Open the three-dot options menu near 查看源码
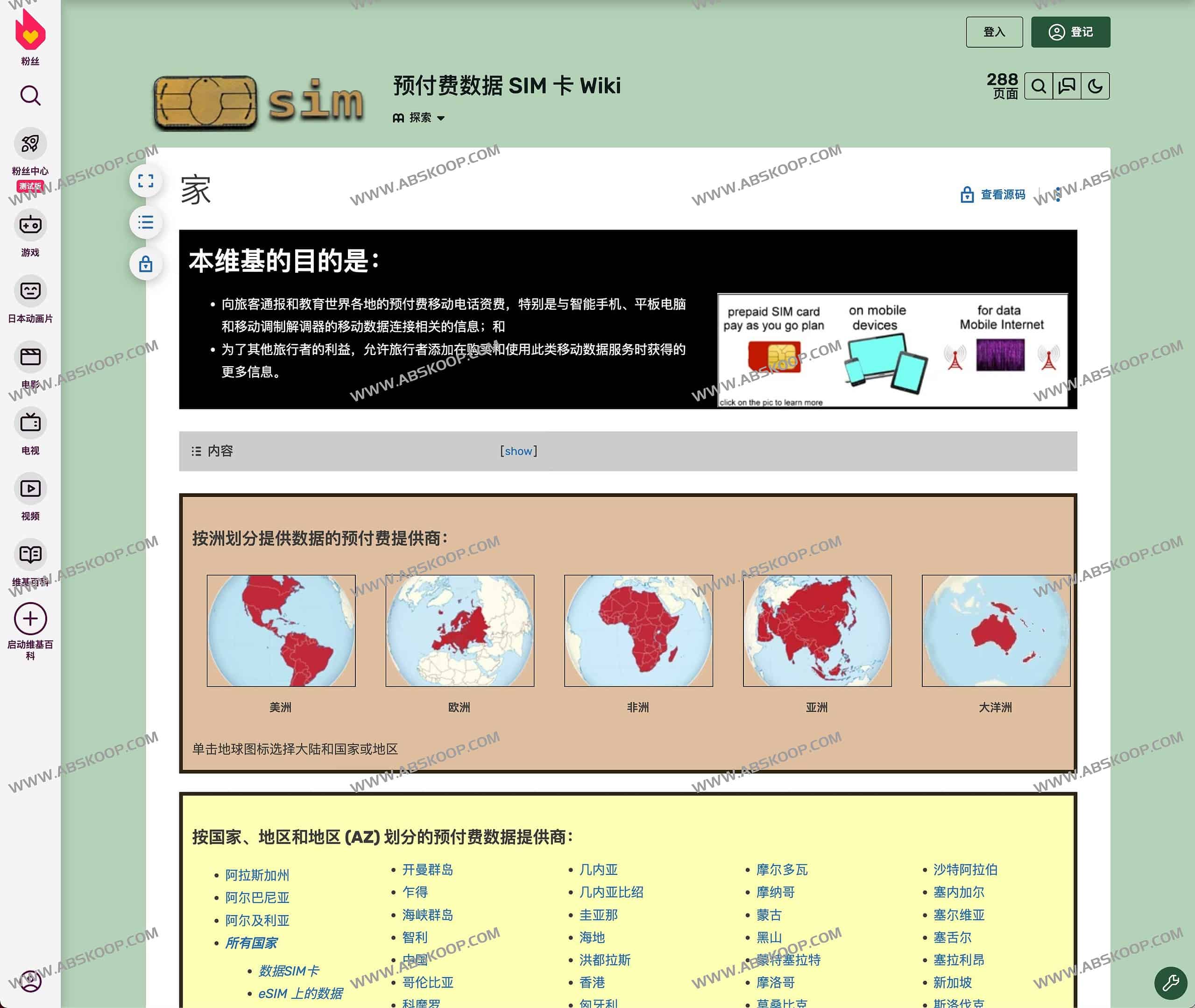Viewport: 1195px width, 1008px height. coord(1058,194)
